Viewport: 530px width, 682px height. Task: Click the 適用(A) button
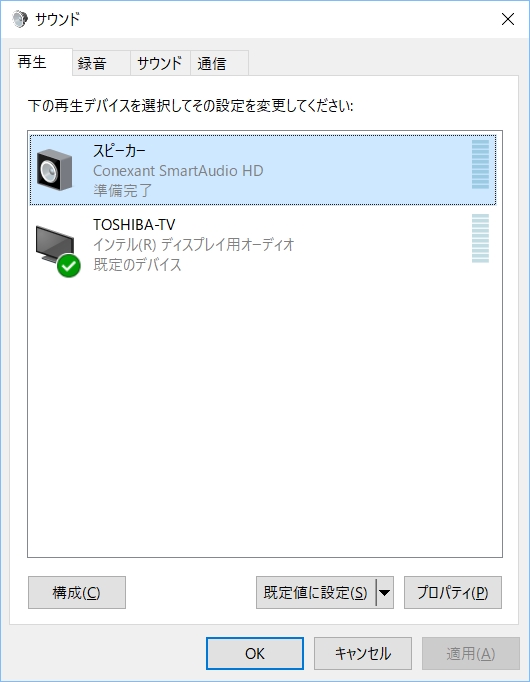(x=471, y=653)
